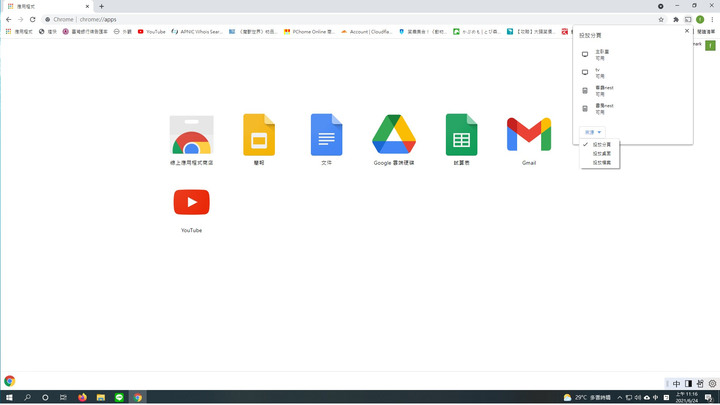The image size is (720, 405).
Task: Open Chrome three-dot menu
Action: [x=712, y=19]
